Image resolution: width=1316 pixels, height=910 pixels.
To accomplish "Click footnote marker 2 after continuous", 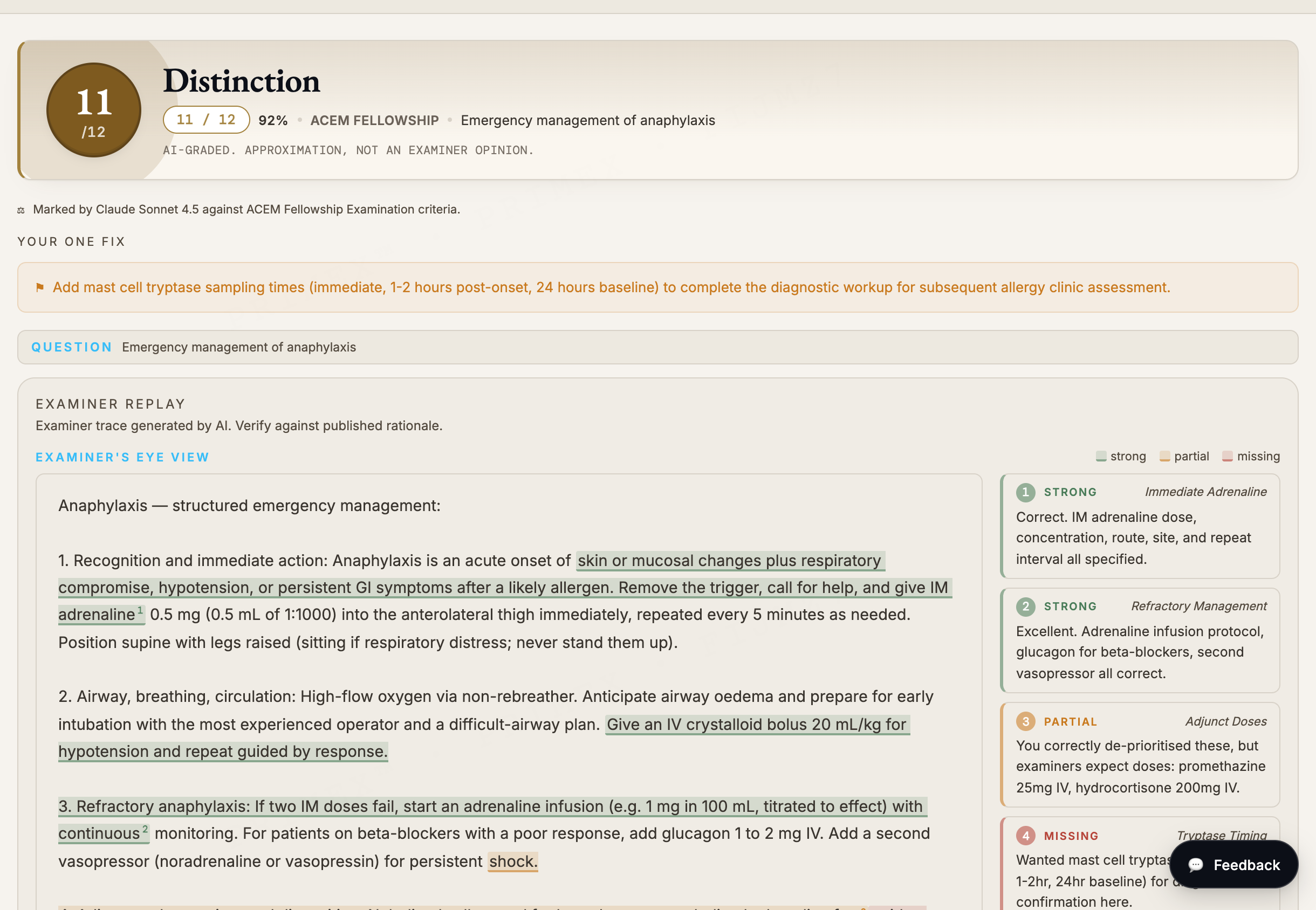I will [x=145, y=829].
